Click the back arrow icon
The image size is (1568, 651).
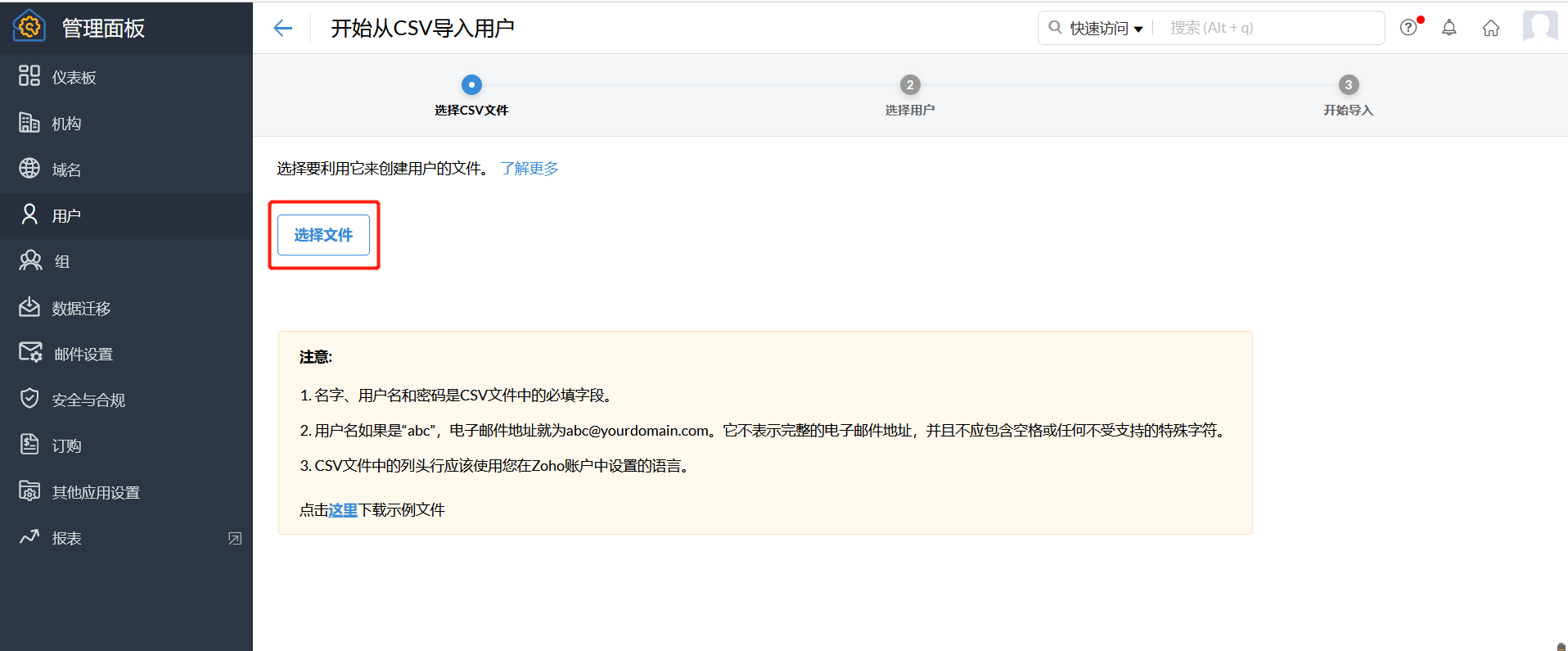tap(282, 29)
